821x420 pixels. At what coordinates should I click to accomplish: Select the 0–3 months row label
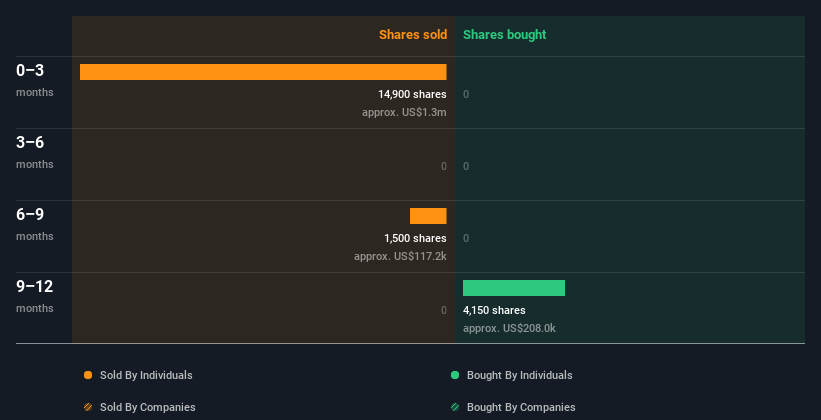coord(35,80)
